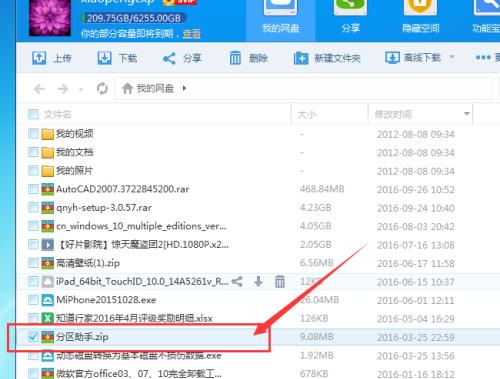The width and height of the screenshot is (500, 379).
Task: Click the 删除 delete toolbar button
Action: click(249, 58)
